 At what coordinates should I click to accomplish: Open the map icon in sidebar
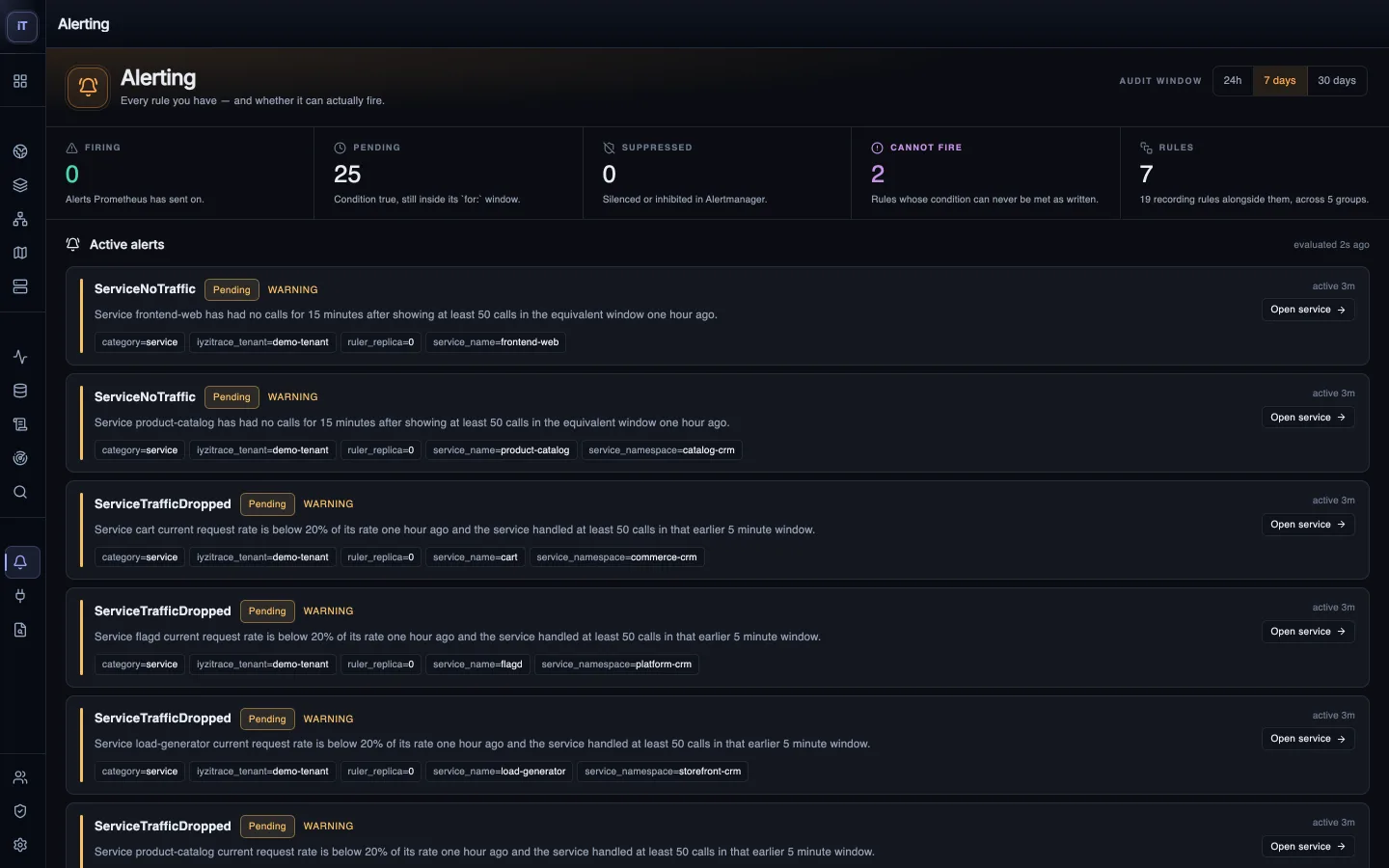point(20,253)
